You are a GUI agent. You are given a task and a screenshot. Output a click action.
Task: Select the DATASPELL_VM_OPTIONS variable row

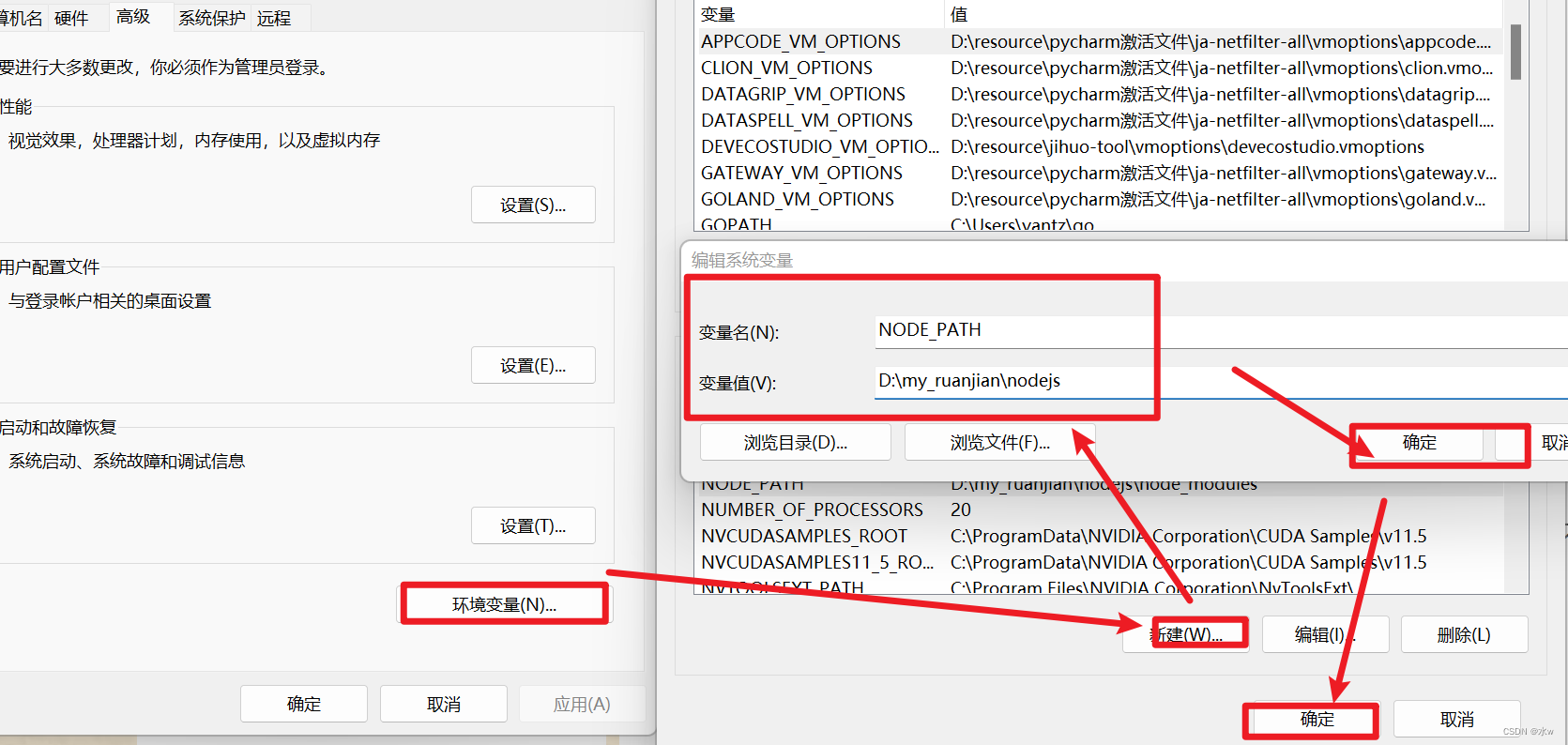(x=1099, y=120)
